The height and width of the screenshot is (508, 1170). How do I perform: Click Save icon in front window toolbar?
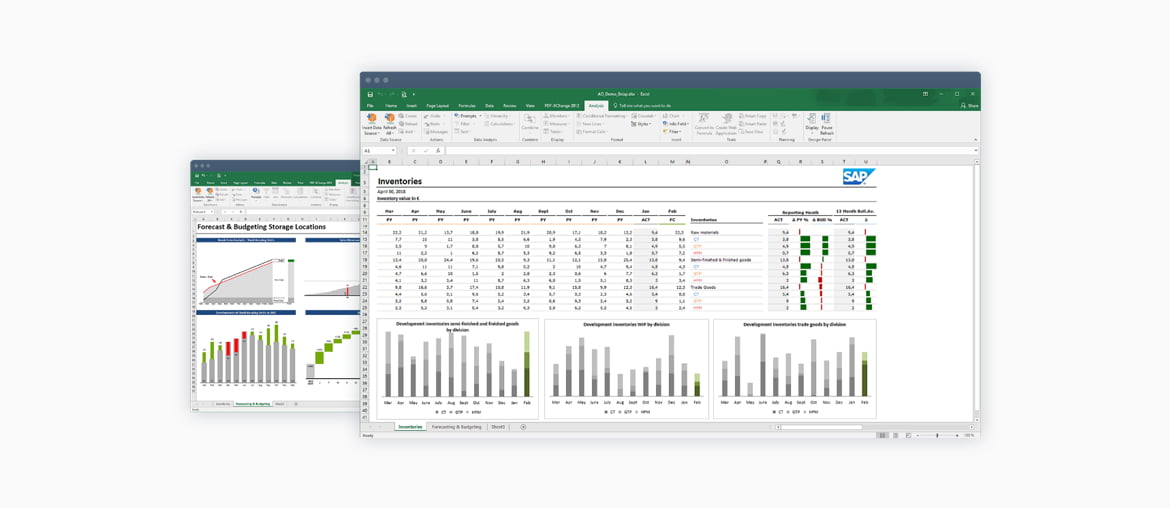point(370,95)
